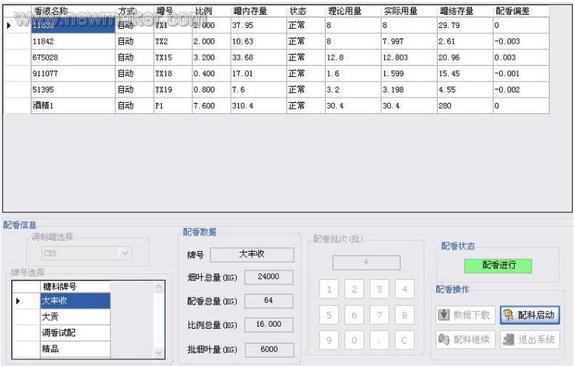The image size is (574, 366).
Task: Click the 罐内存量 cell 17.01
Action: 258,74
